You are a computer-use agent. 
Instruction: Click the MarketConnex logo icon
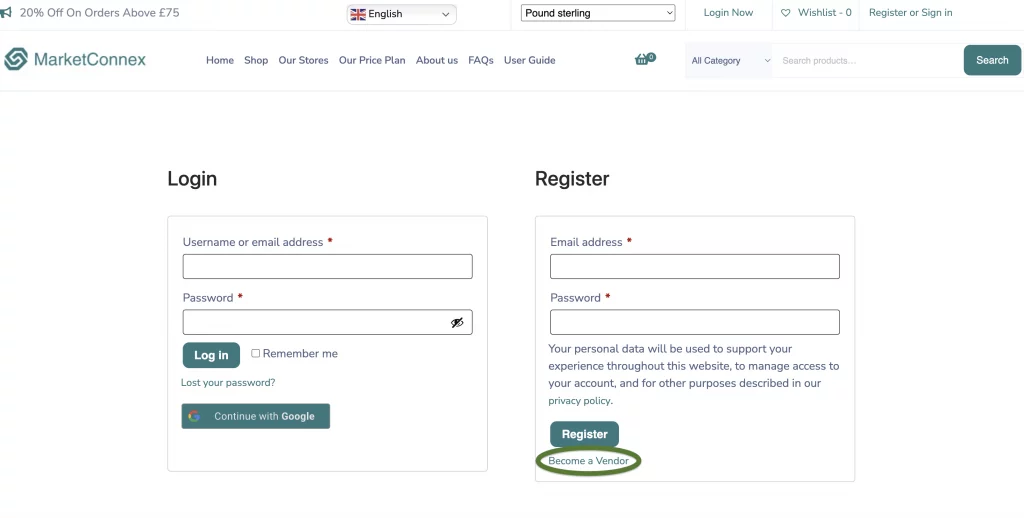(x=16, y=60)
